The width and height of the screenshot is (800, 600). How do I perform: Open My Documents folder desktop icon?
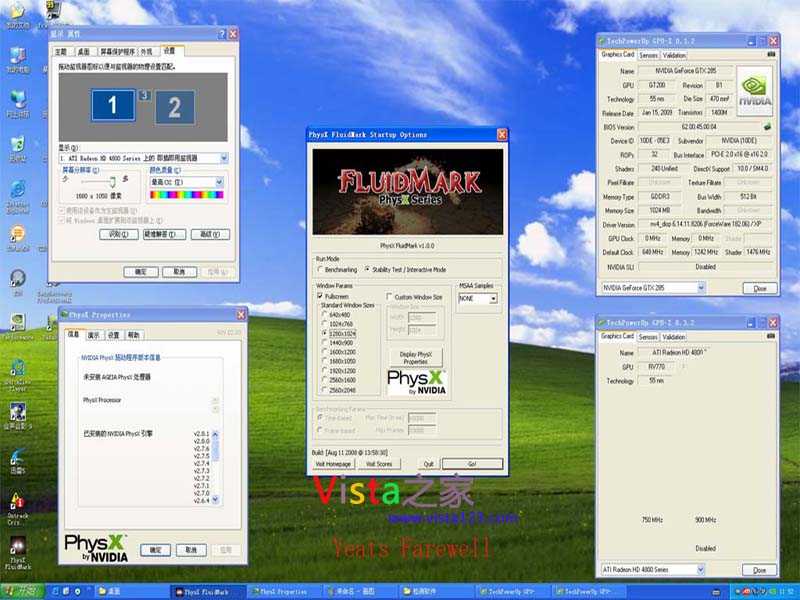pyautogui.click(x=17, y=15)
